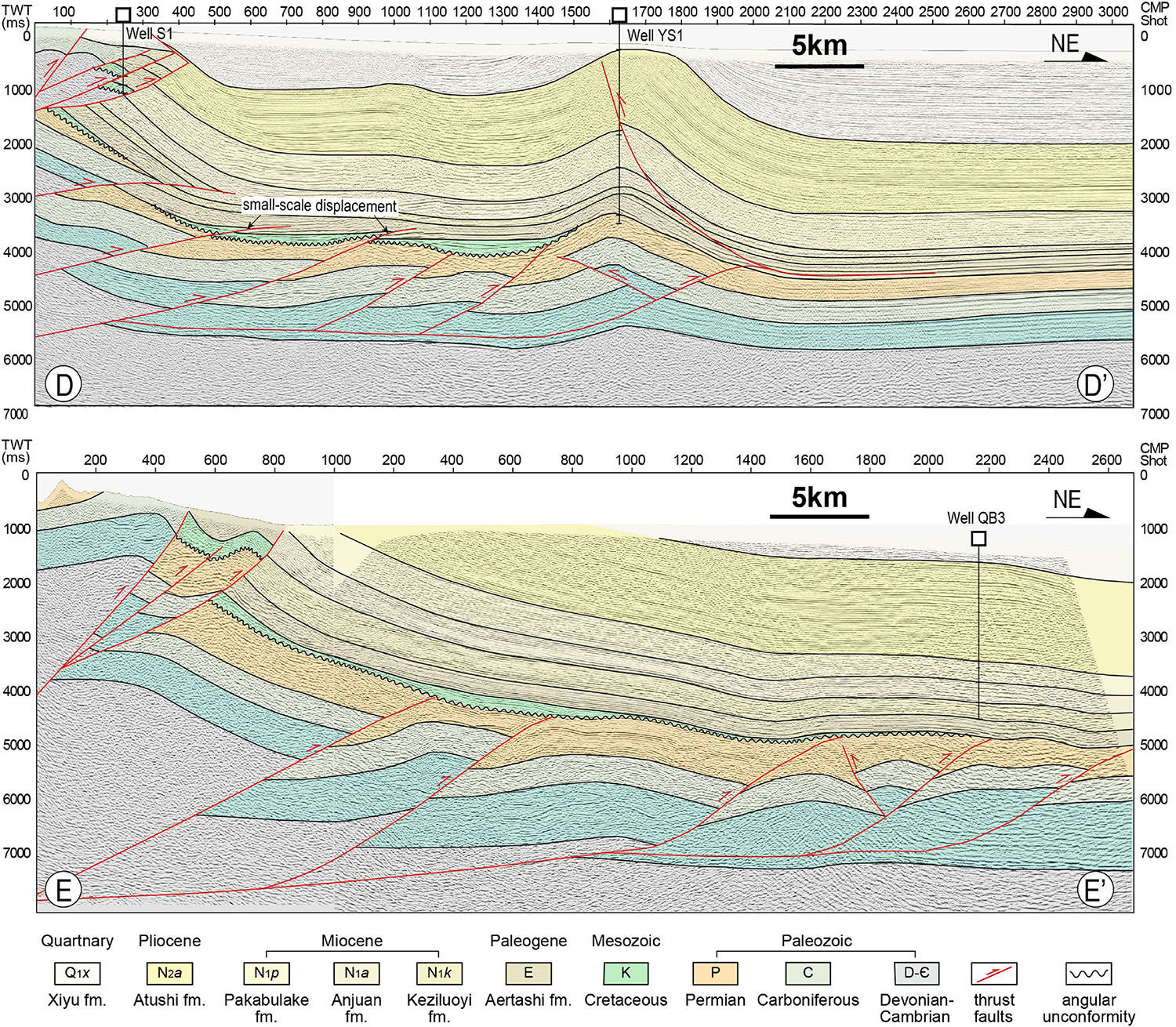Click the 'Well YS1' text label
This screenshot has width=1176, height=1027.
point(655,35)
